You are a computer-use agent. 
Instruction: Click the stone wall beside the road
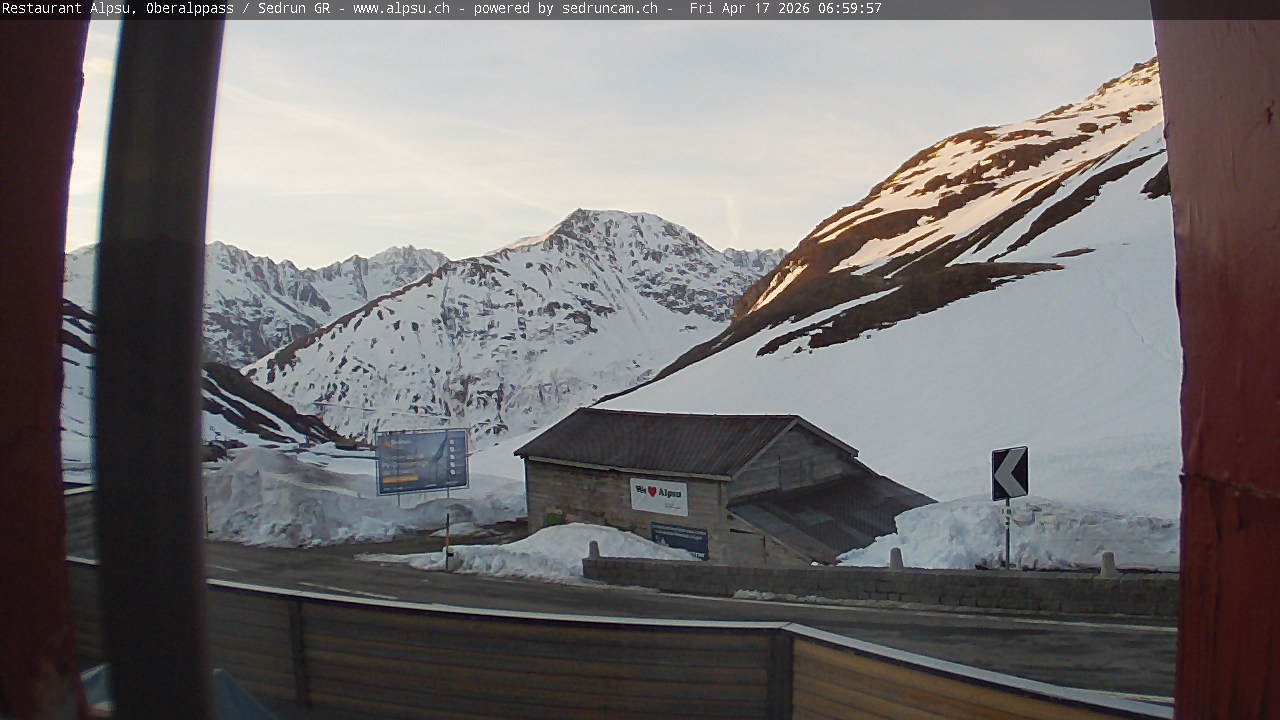880,587
